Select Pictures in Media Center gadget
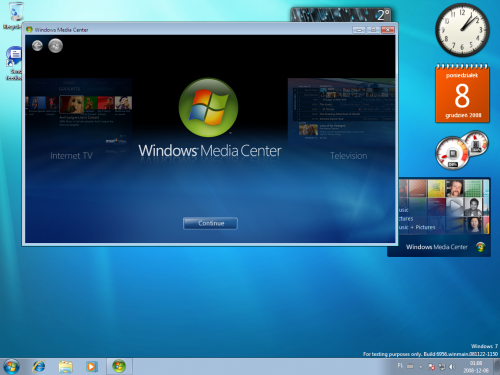500x375 pixels. click(406, 219)
